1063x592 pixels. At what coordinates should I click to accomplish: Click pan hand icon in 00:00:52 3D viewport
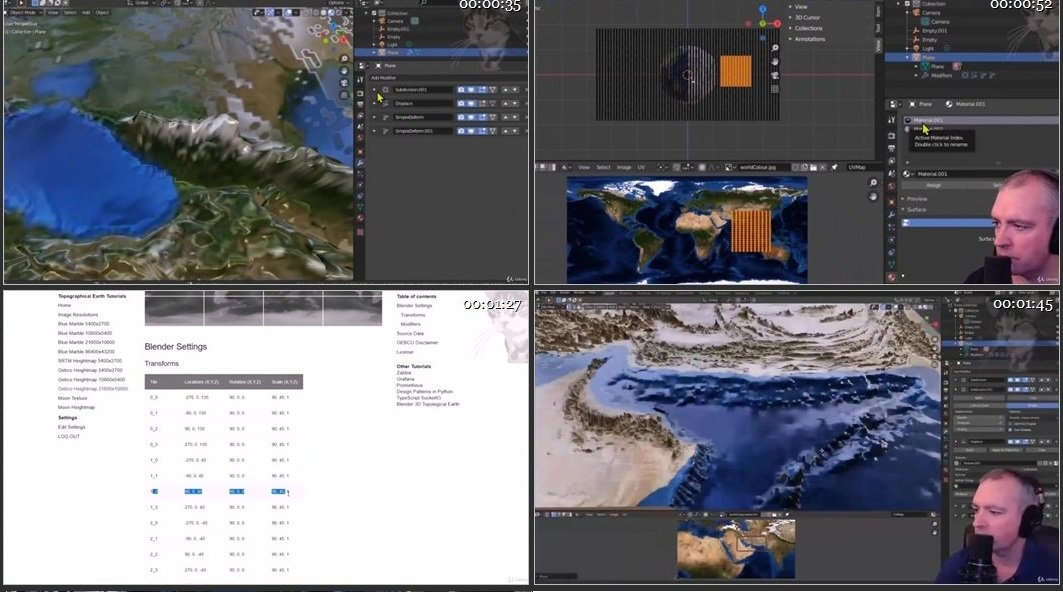(x=775, y=62)
